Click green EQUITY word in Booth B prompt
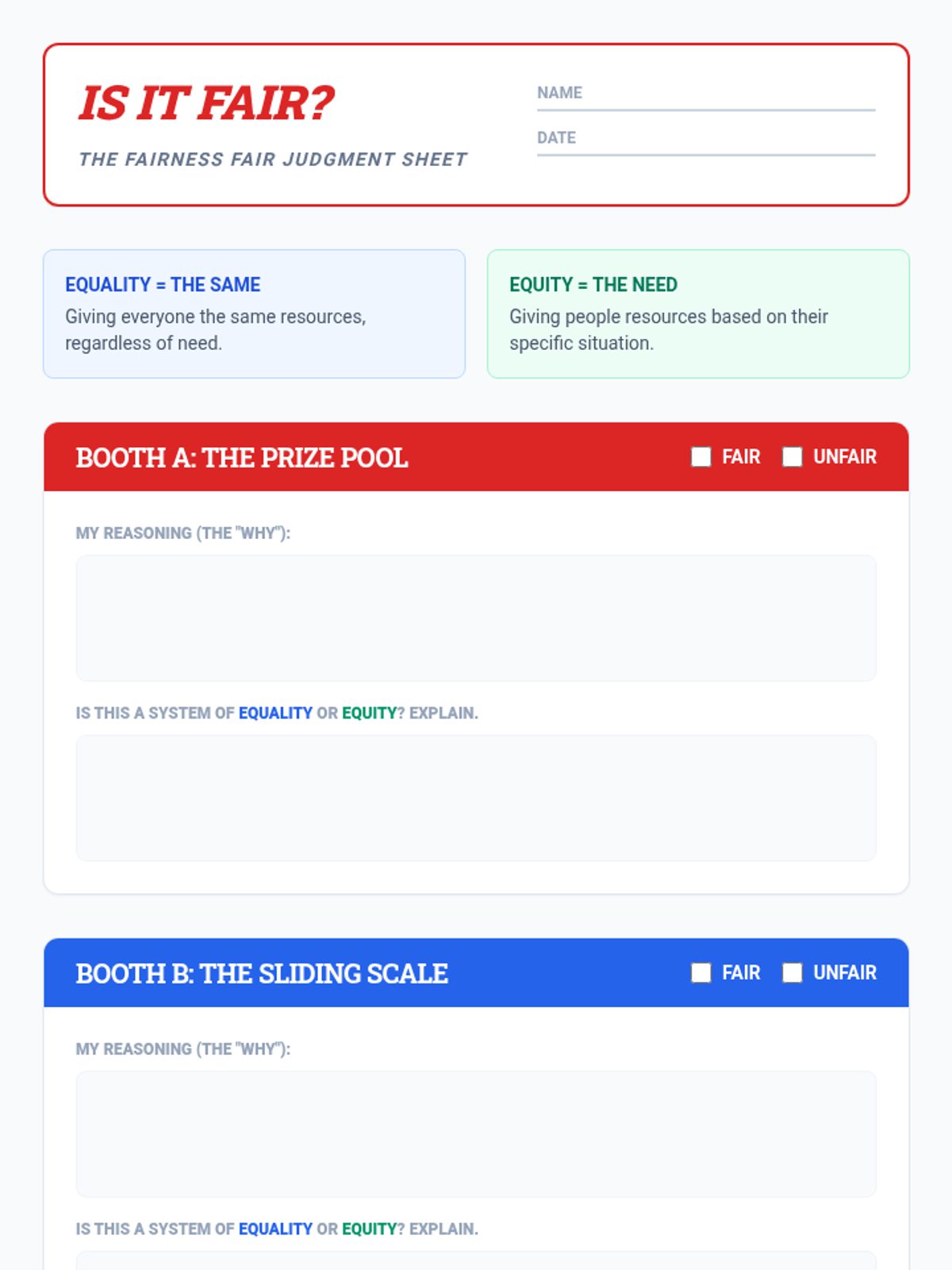 pyautogui.click(x=369, y=1230)
